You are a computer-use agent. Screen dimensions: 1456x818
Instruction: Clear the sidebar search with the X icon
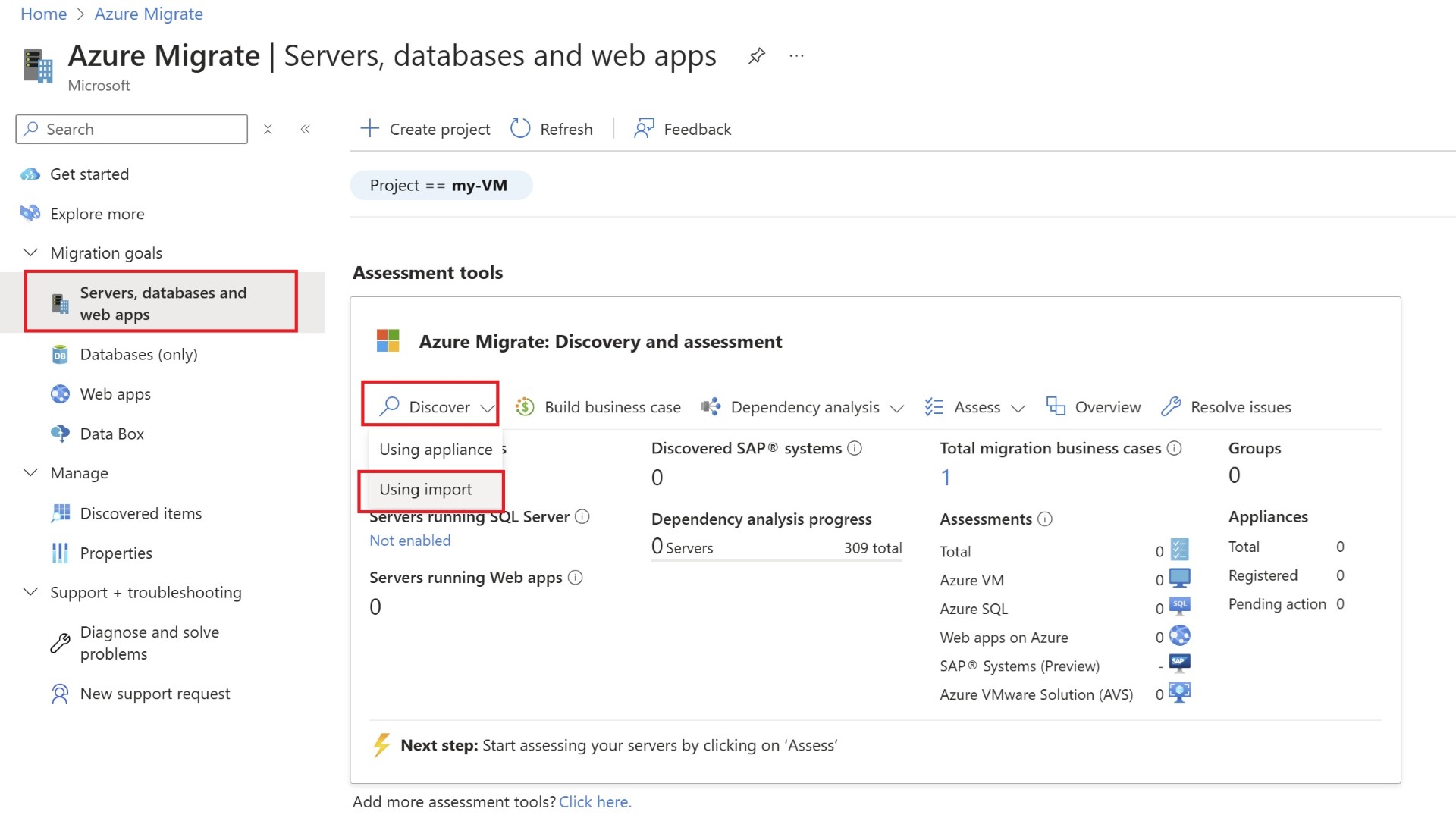click(268, 130)
